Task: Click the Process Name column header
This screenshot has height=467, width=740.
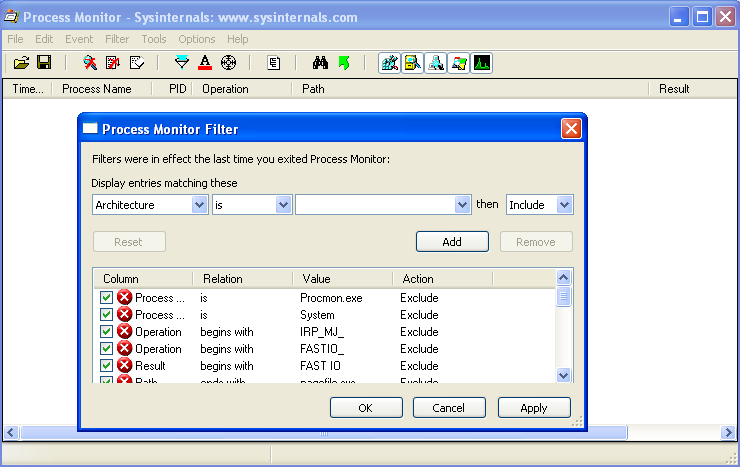Action: (x=101, y=89)
